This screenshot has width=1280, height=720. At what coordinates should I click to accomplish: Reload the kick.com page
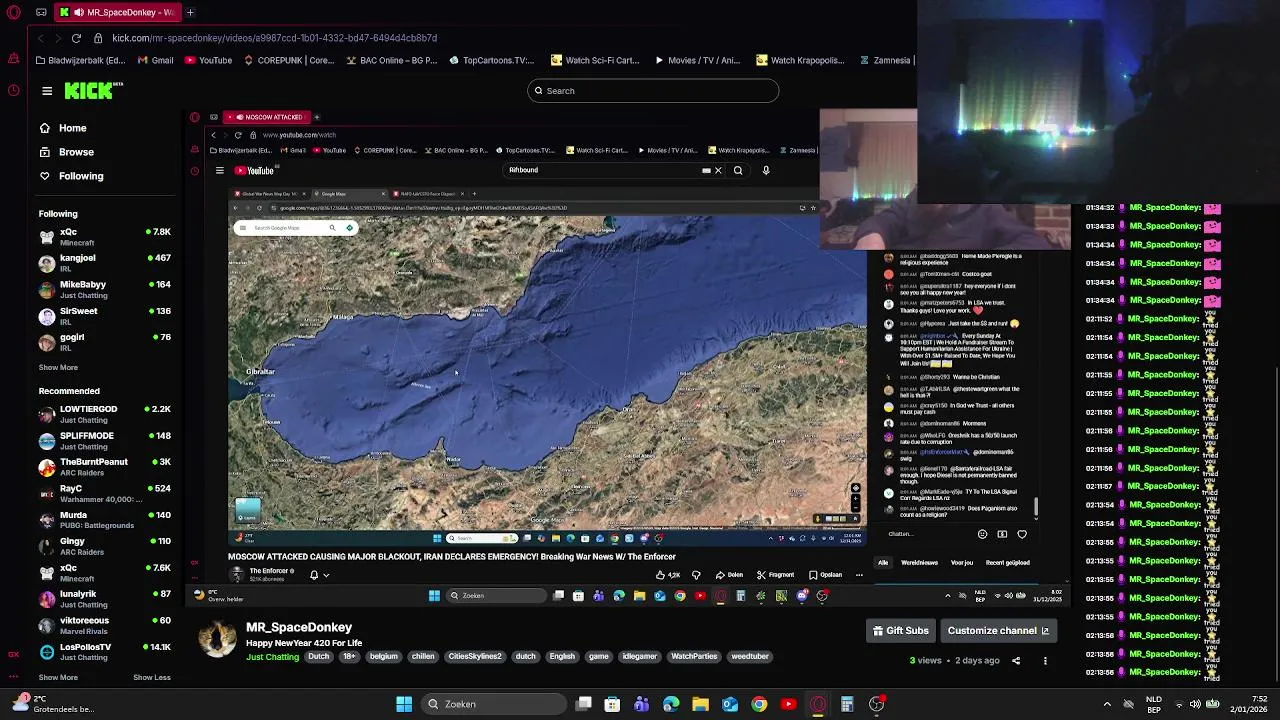76,38
